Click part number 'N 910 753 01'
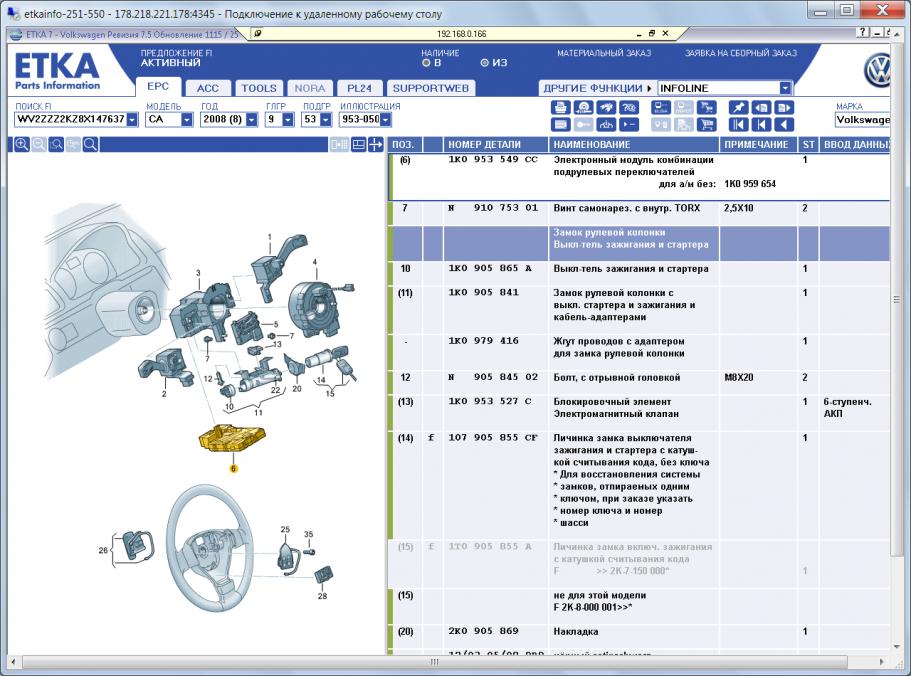Screen dimensions: 911x676 point(493,207)
